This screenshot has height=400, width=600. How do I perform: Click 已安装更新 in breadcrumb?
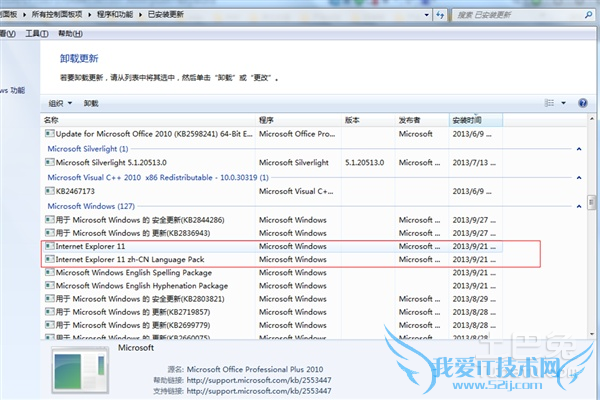[166, 15]
